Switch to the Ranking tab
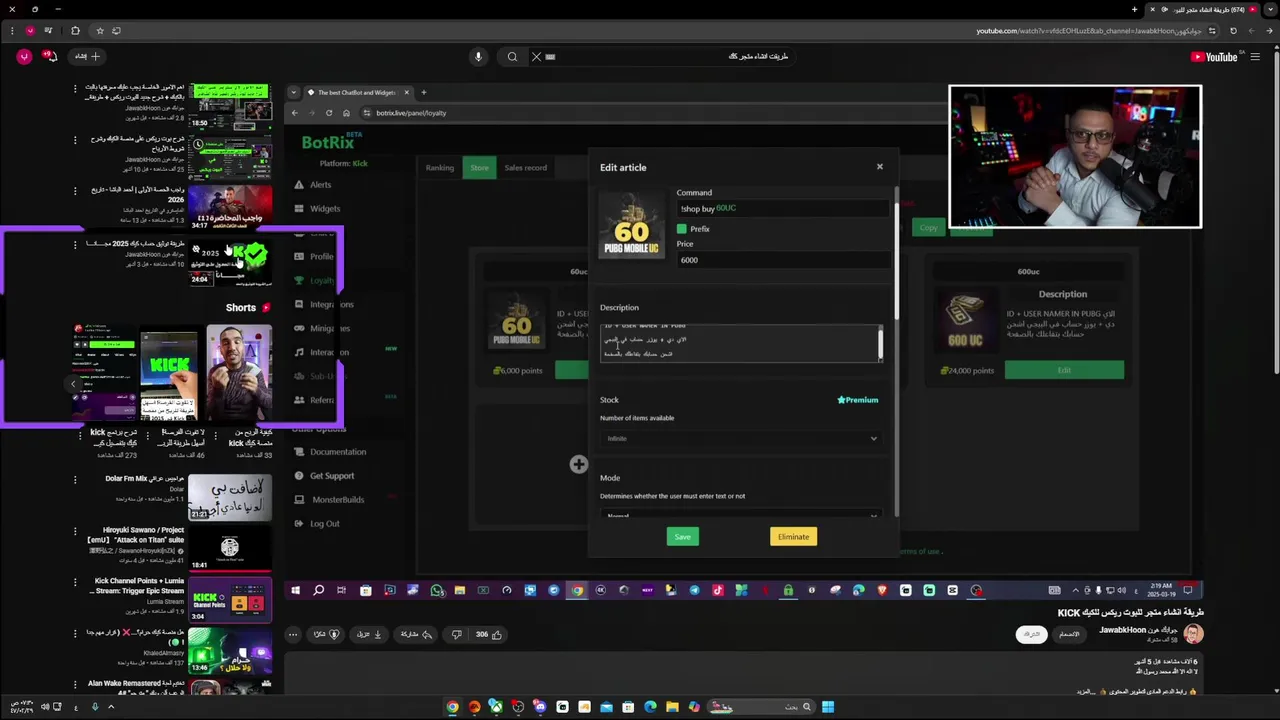Viewport: 1280px width, 720px height. (440, 168)
